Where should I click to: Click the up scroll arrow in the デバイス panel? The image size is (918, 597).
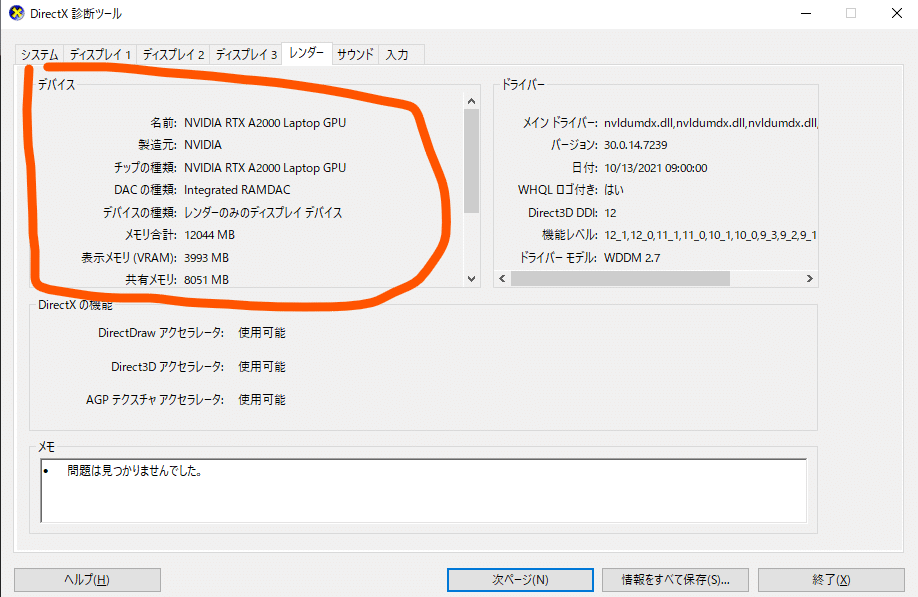[x=469, y=99]
